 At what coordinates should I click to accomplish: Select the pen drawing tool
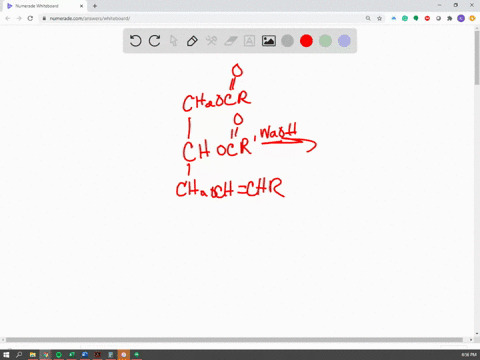coord(192,41)
